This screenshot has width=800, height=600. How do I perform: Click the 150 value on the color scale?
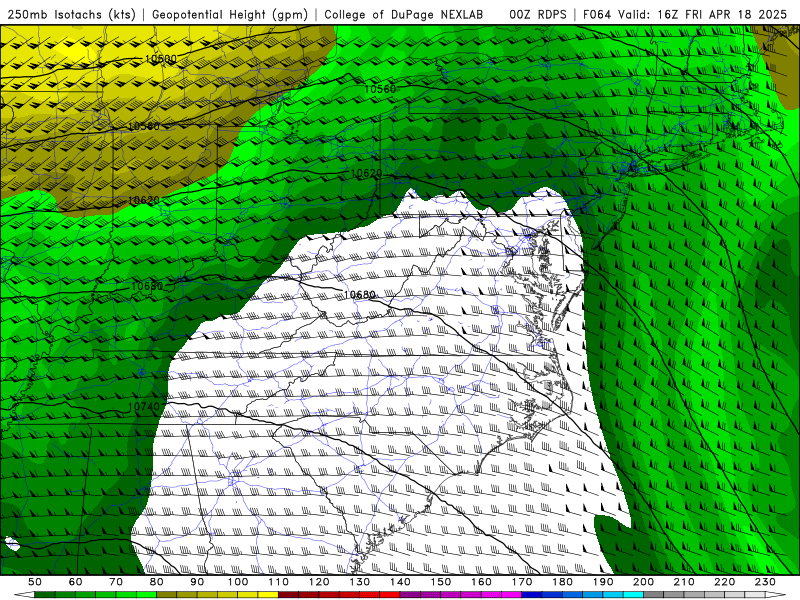tap(441, 582)
